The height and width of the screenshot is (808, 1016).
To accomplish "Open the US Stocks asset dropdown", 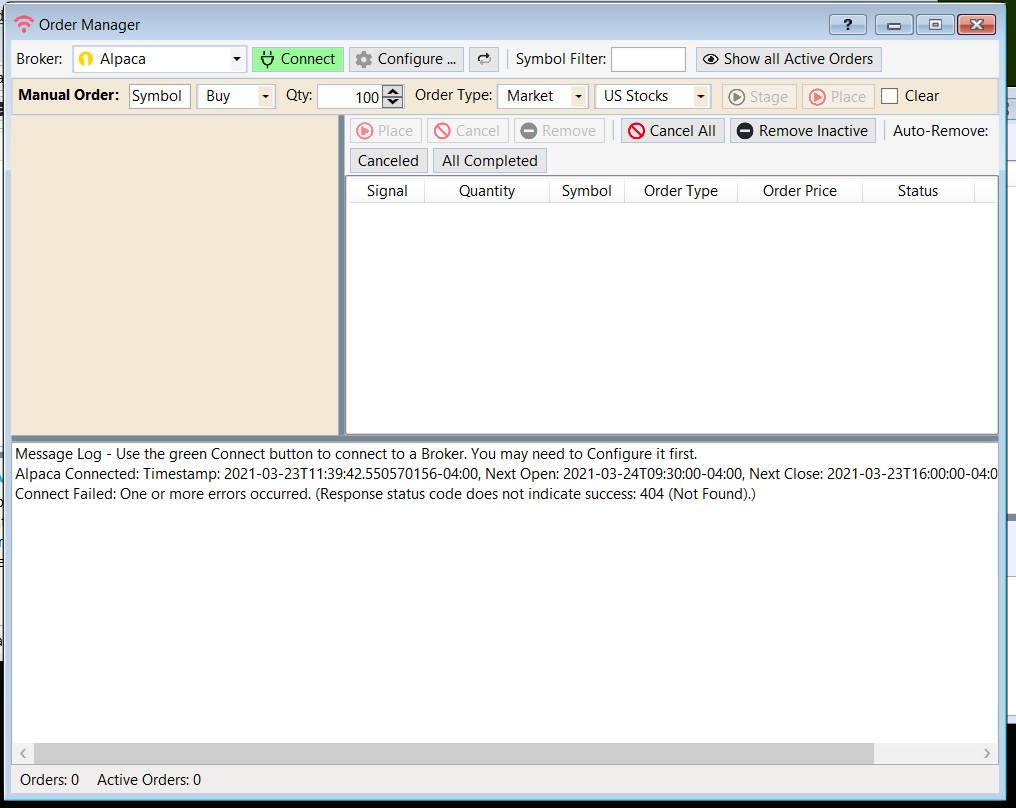I will [x=652, y=96].
